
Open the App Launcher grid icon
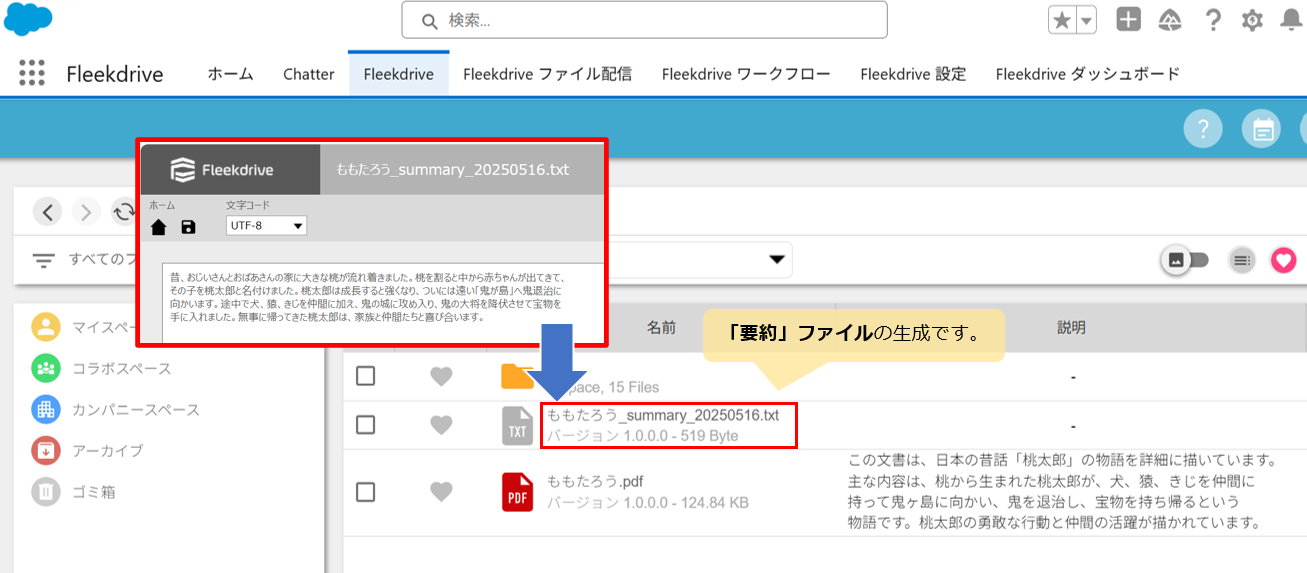32,73
